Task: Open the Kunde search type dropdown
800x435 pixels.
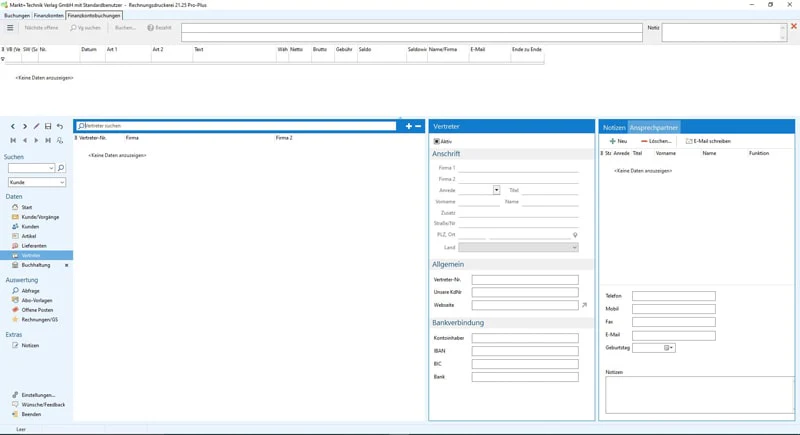Action: point(37,182)
